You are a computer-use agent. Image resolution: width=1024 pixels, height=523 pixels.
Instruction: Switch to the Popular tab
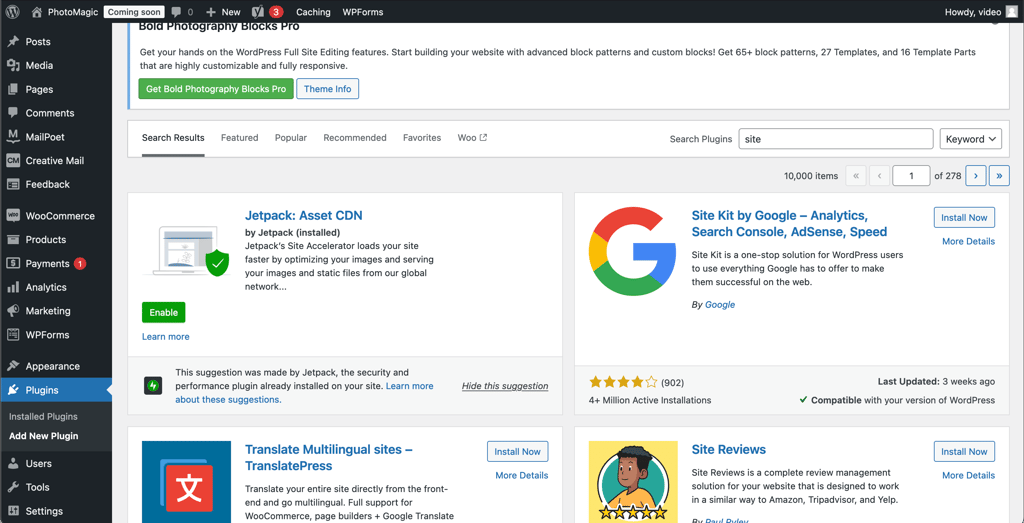click(x=291, y=138)
